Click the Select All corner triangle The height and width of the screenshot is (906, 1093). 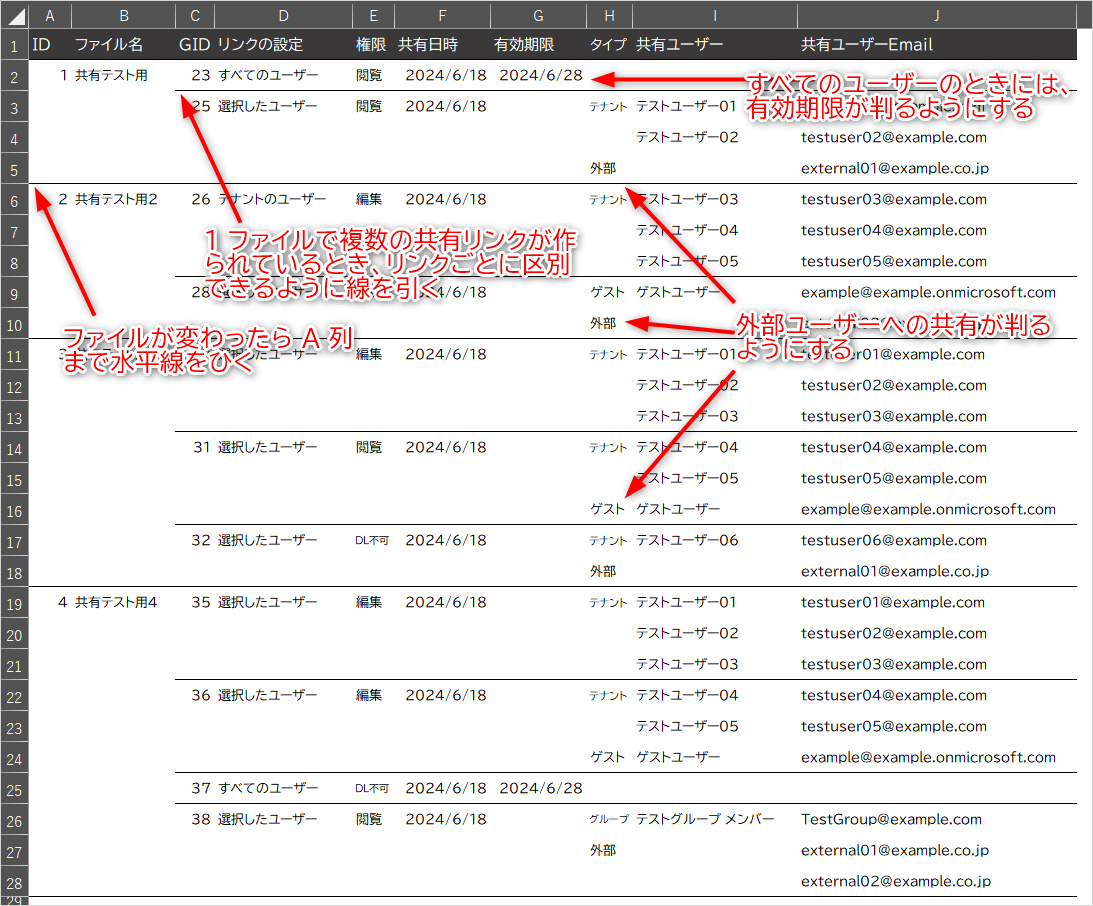[x=15, y=17]
